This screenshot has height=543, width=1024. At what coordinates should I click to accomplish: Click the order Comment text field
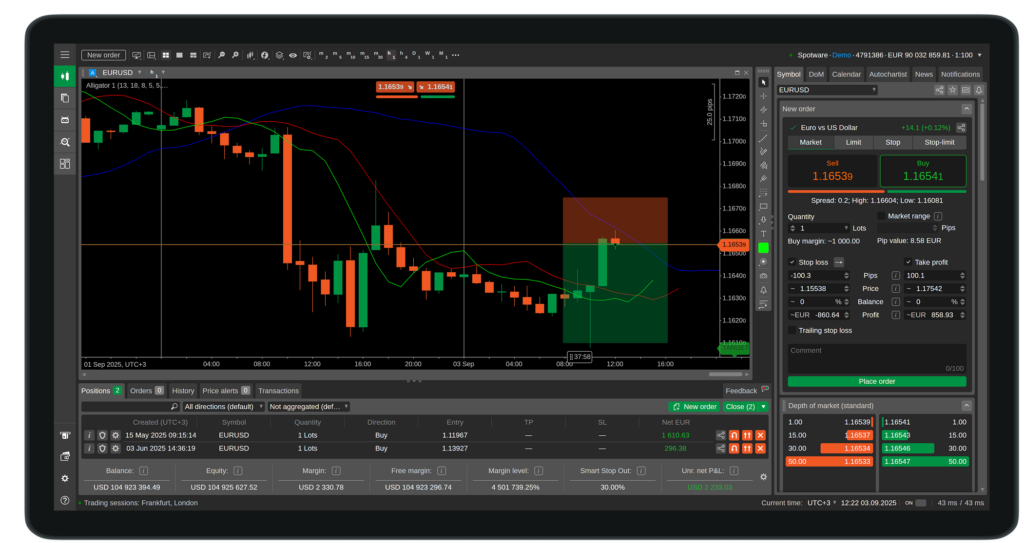[876, 355]
